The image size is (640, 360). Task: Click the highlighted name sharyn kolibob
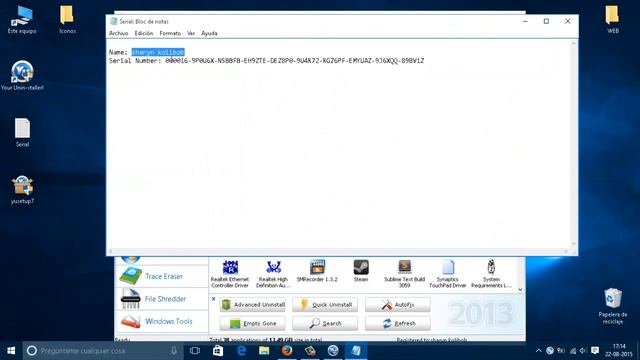pos(158,52)
